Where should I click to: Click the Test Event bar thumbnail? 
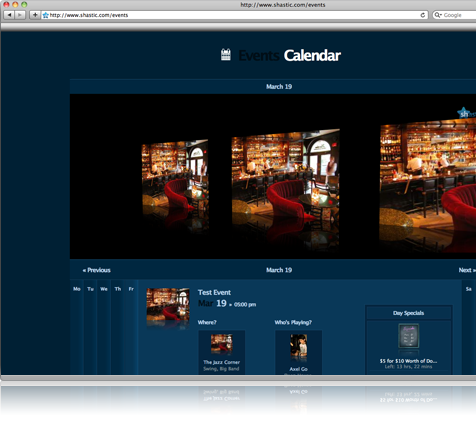click(x=168, y=304)
